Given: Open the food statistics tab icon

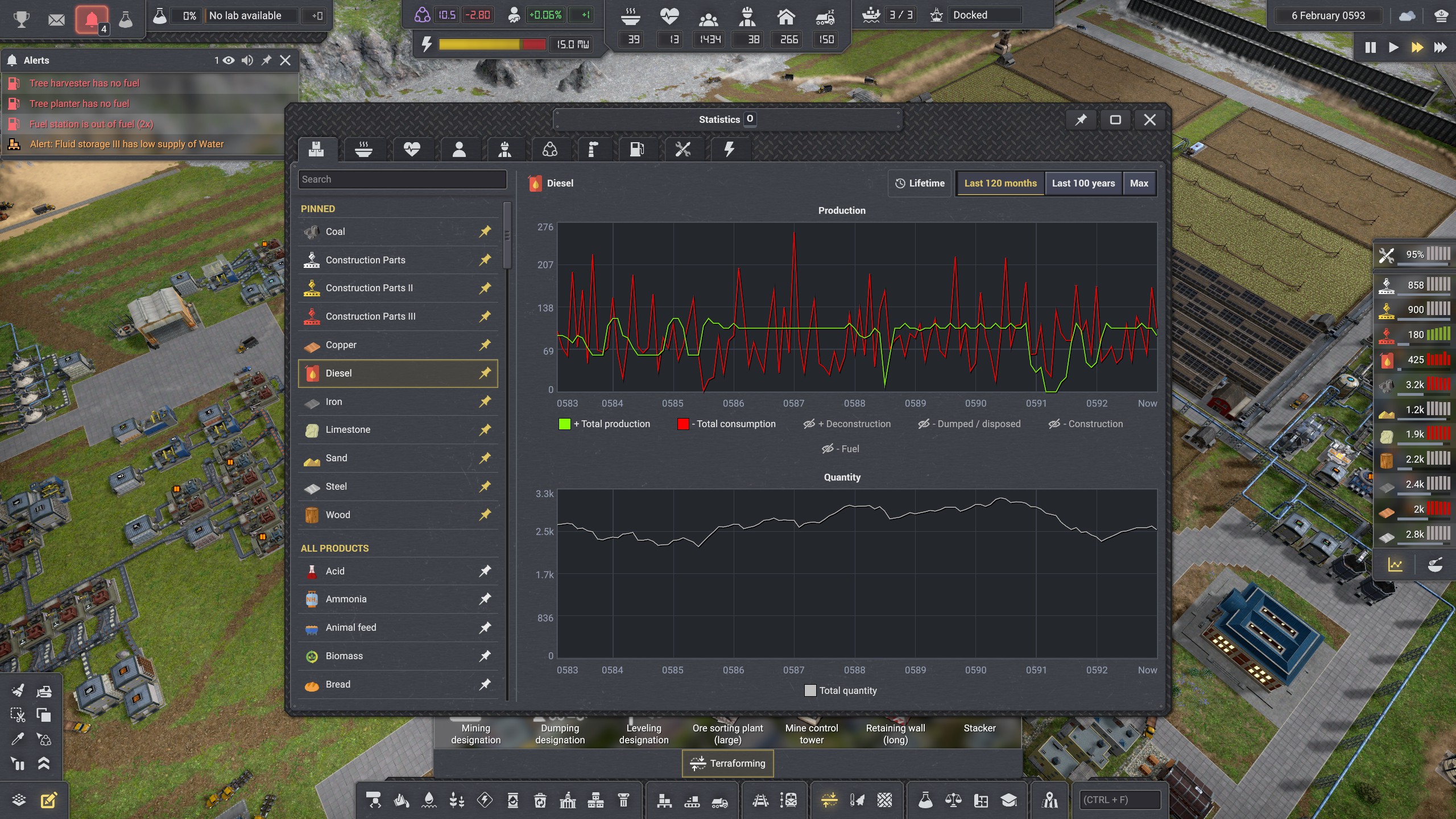Looking at the screenshot, I should (363, 150).
